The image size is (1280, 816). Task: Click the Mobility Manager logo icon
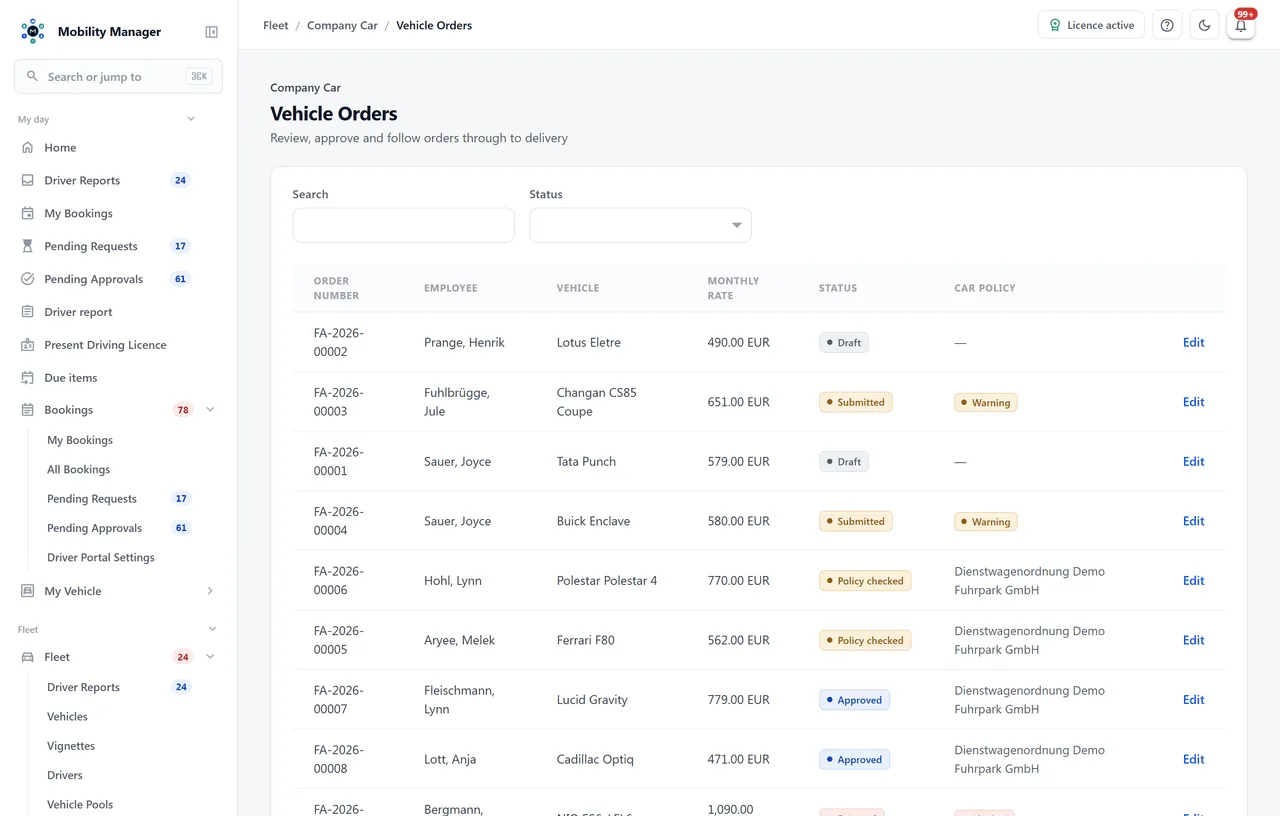coord(33,31)
